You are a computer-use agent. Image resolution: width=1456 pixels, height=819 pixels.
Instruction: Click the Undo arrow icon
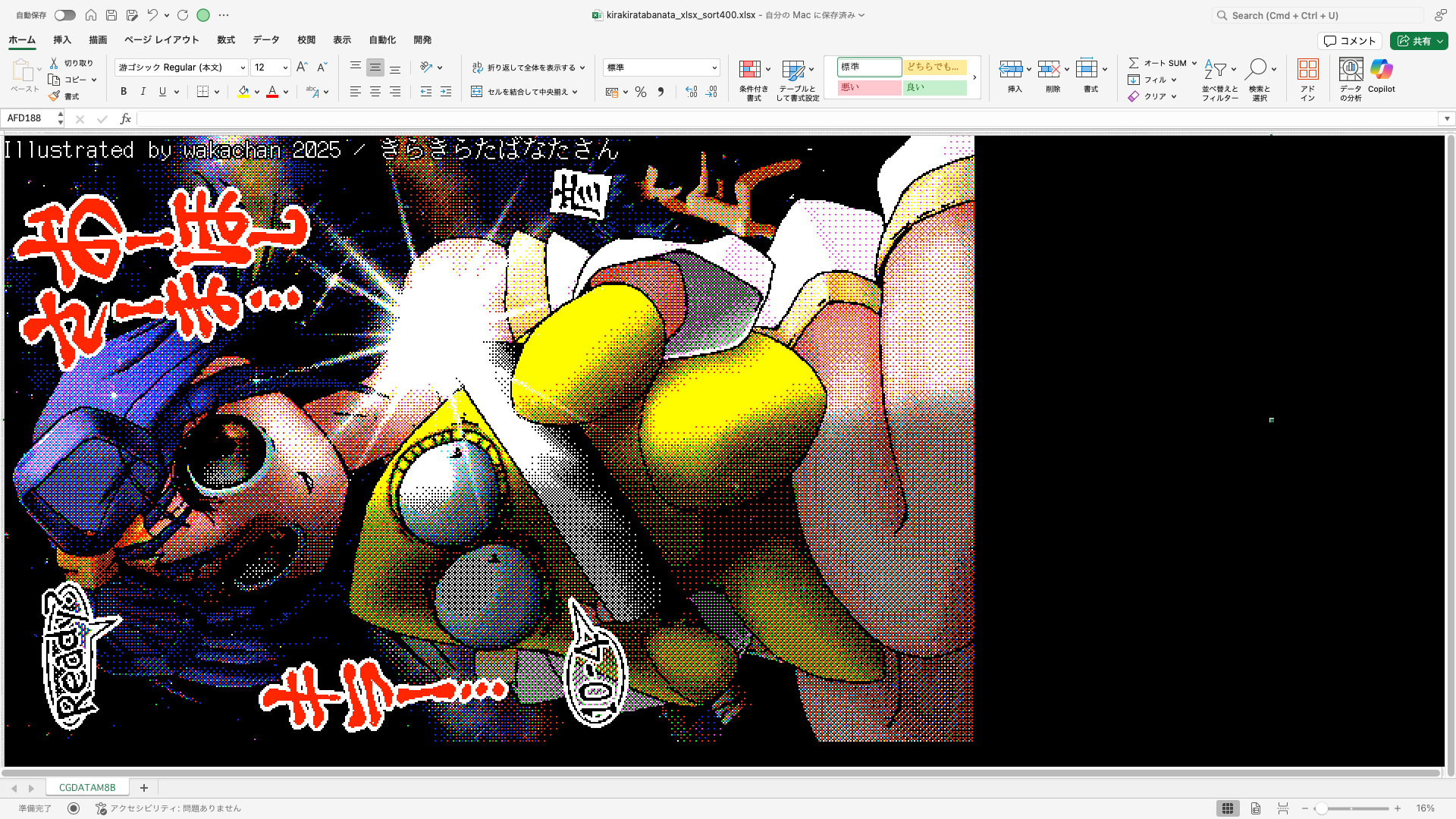click(x=152, y=15)
